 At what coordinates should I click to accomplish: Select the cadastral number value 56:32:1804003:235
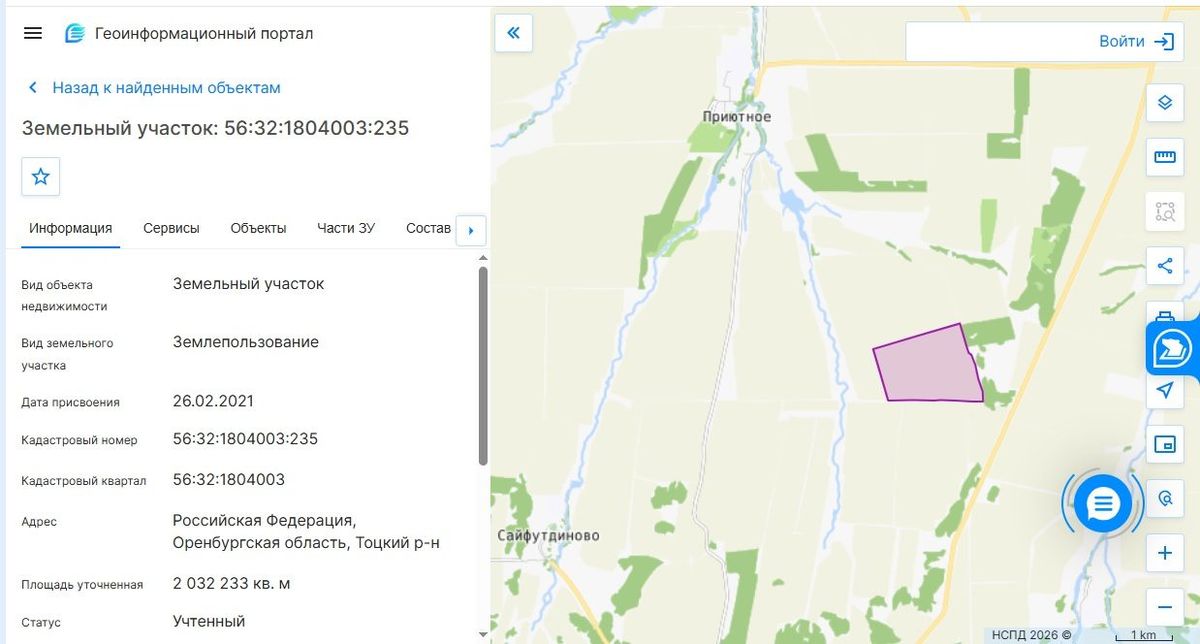(x=245, y=439)
